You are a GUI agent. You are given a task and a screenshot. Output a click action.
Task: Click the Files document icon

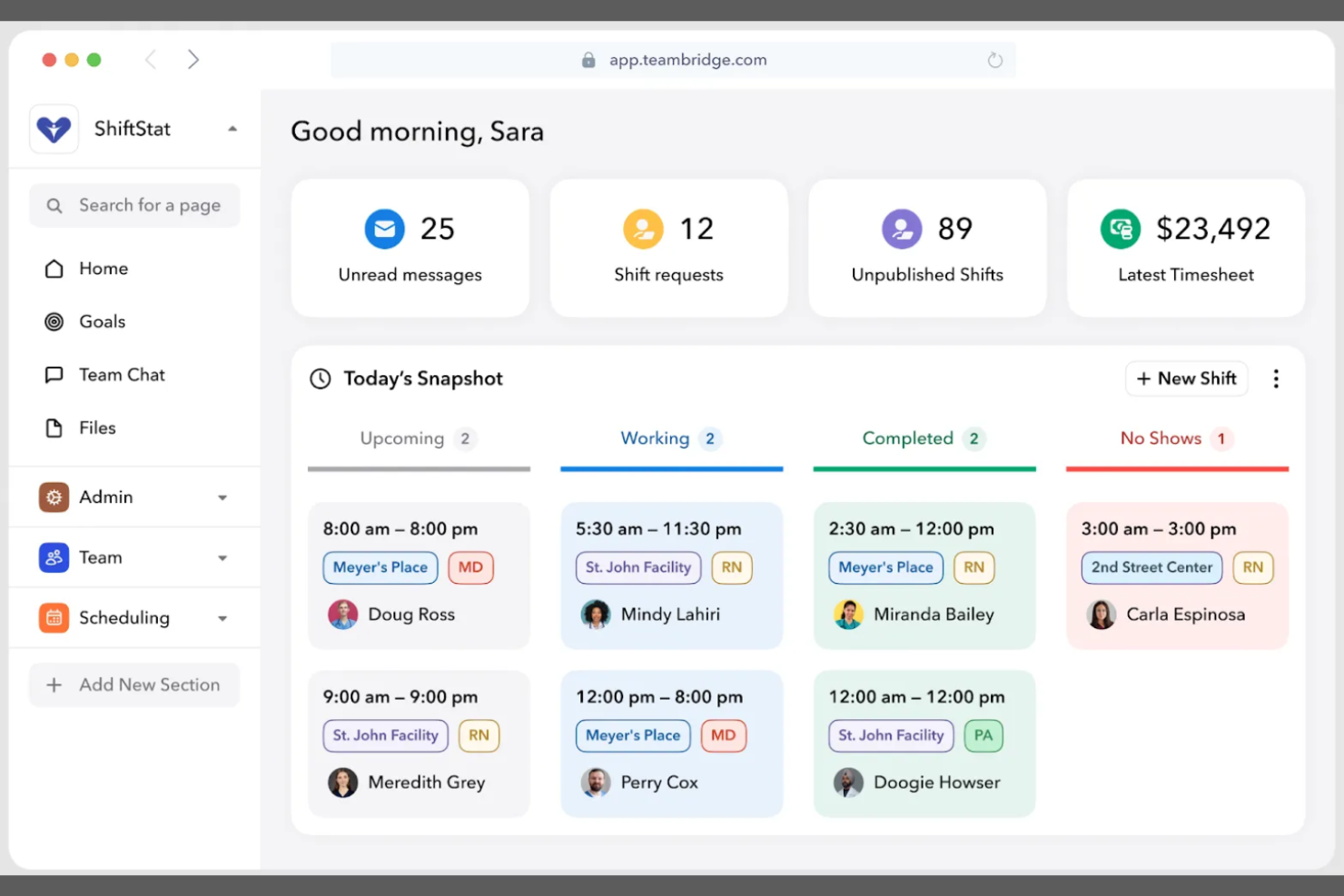tap(54, 428)
